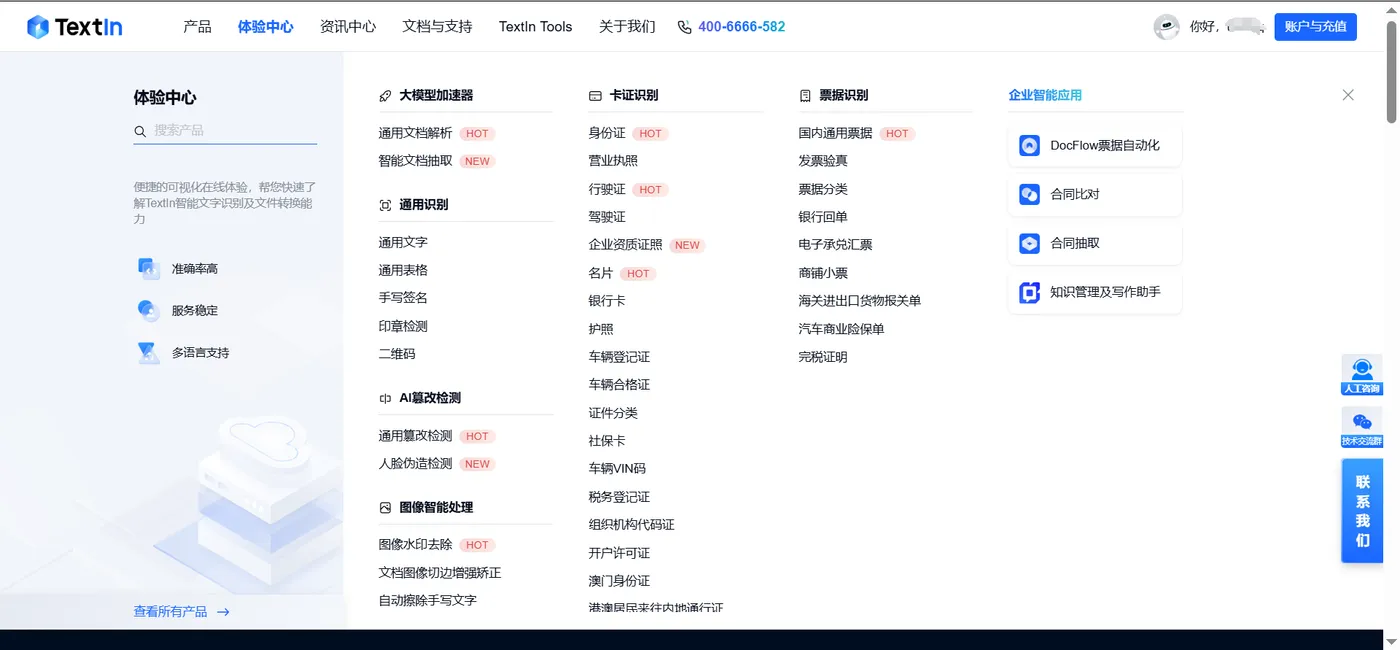The height and width of the screenshot is (650, 1400).
Task: Click the 账户与充值 button
Action: click(1315, 27)
